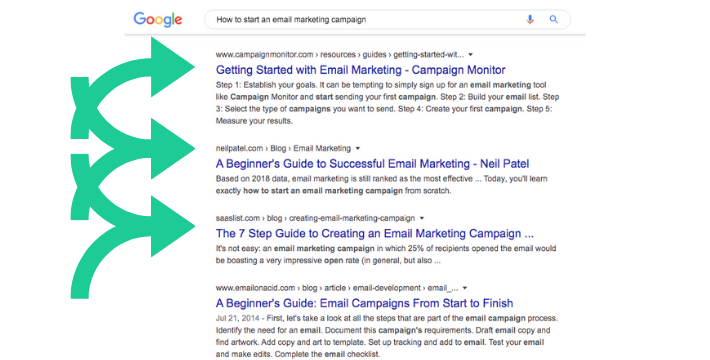Click the middle green arrow graphic
Screen dimensions: 710x360
(133, 168)
